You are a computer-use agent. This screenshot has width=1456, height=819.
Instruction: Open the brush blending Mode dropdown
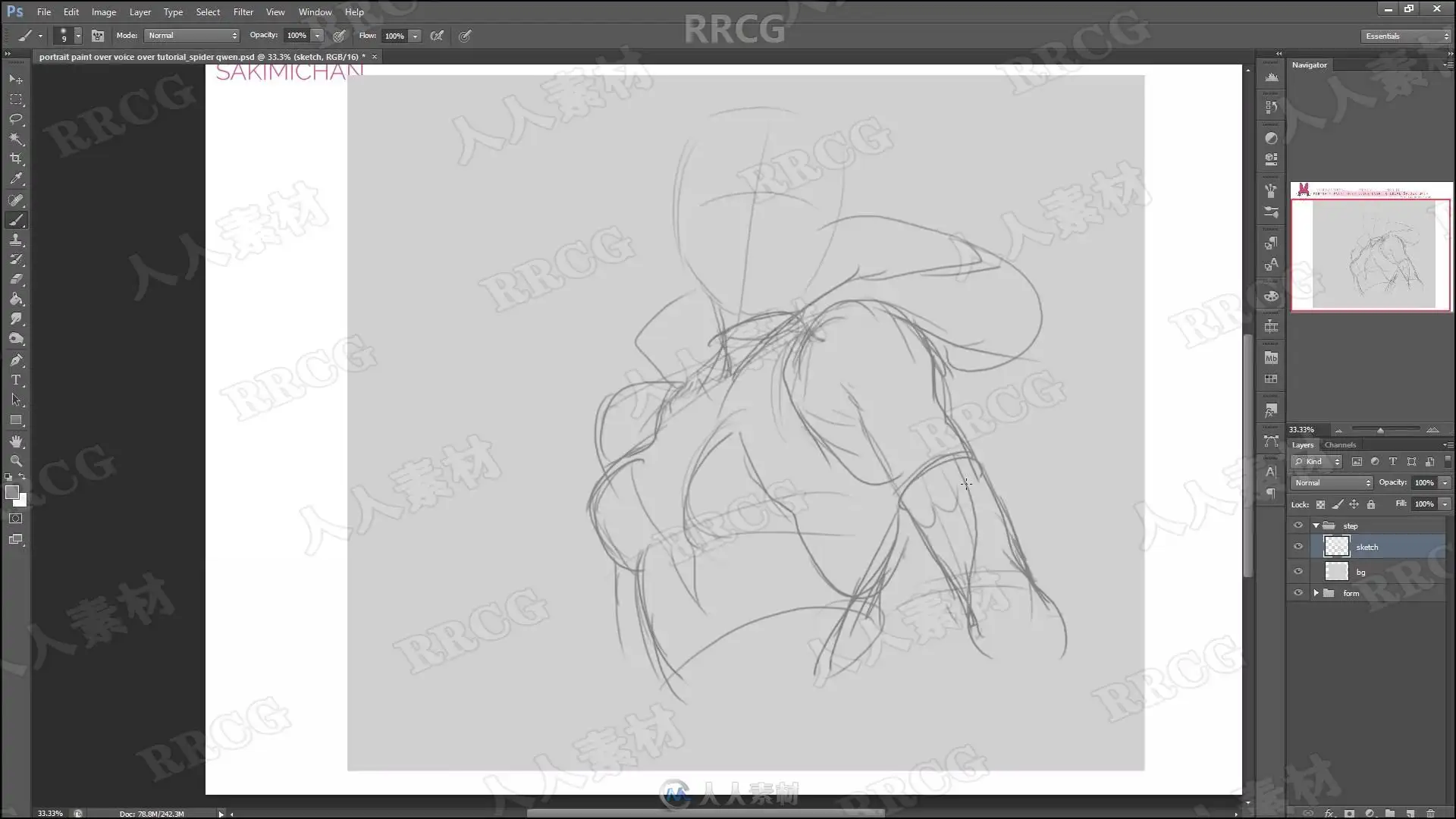coord(193,36)
